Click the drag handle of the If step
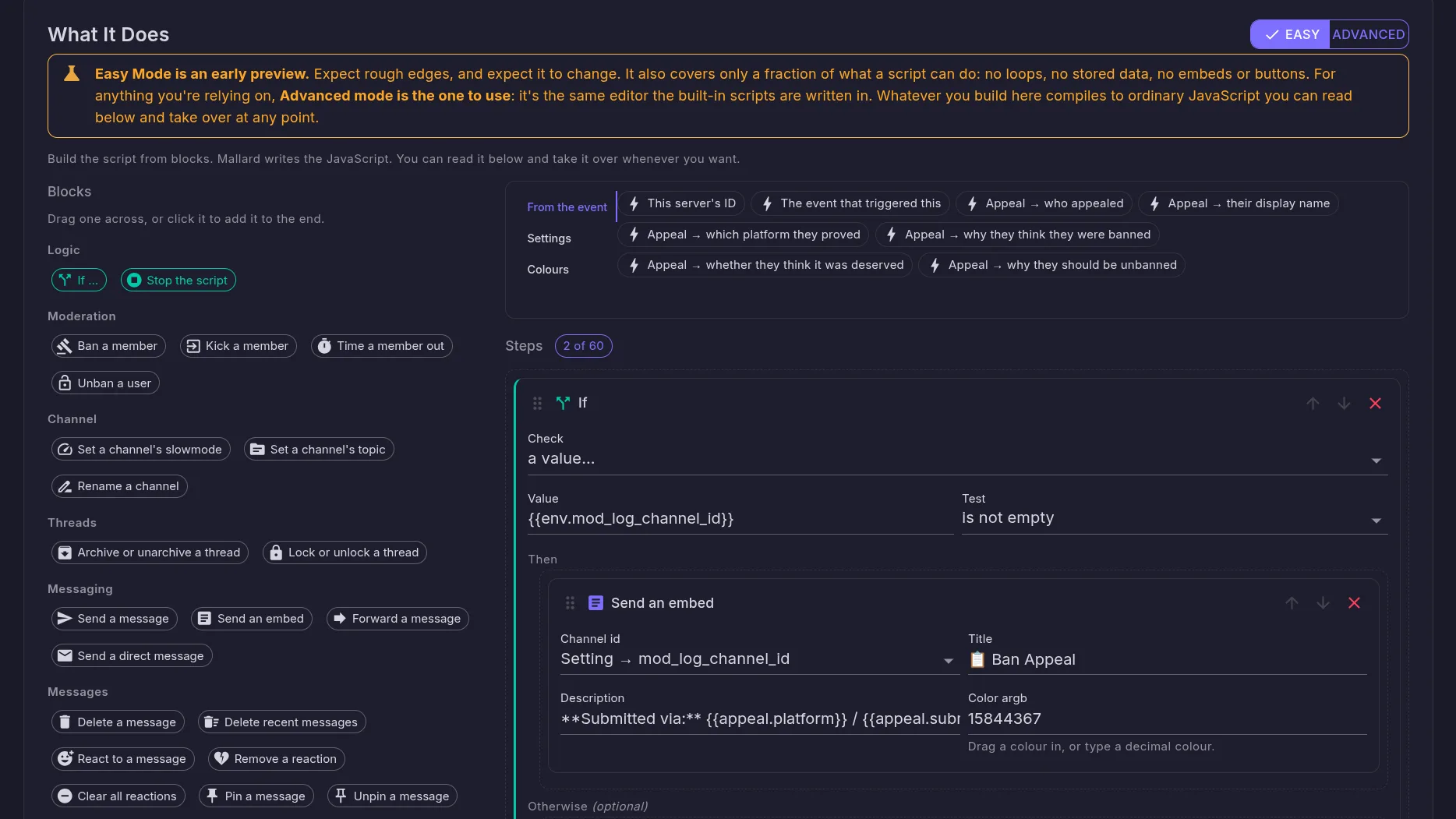1456x819 pixels. [537, 404]
